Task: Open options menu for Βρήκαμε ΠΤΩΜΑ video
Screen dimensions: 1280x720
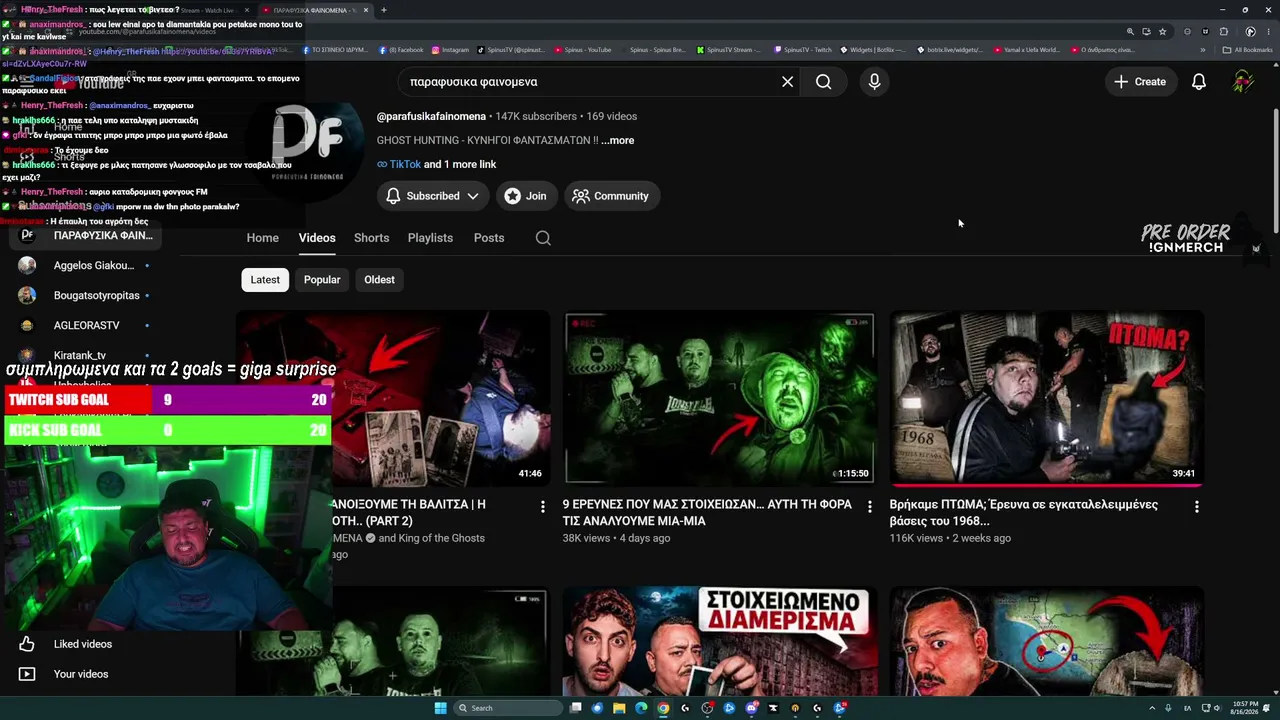Action: [1197, 507]
